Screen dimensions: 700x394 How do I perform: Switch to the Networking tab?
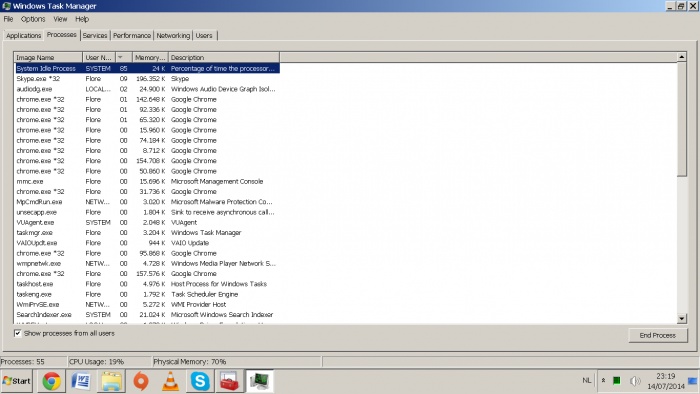(173, 35)
